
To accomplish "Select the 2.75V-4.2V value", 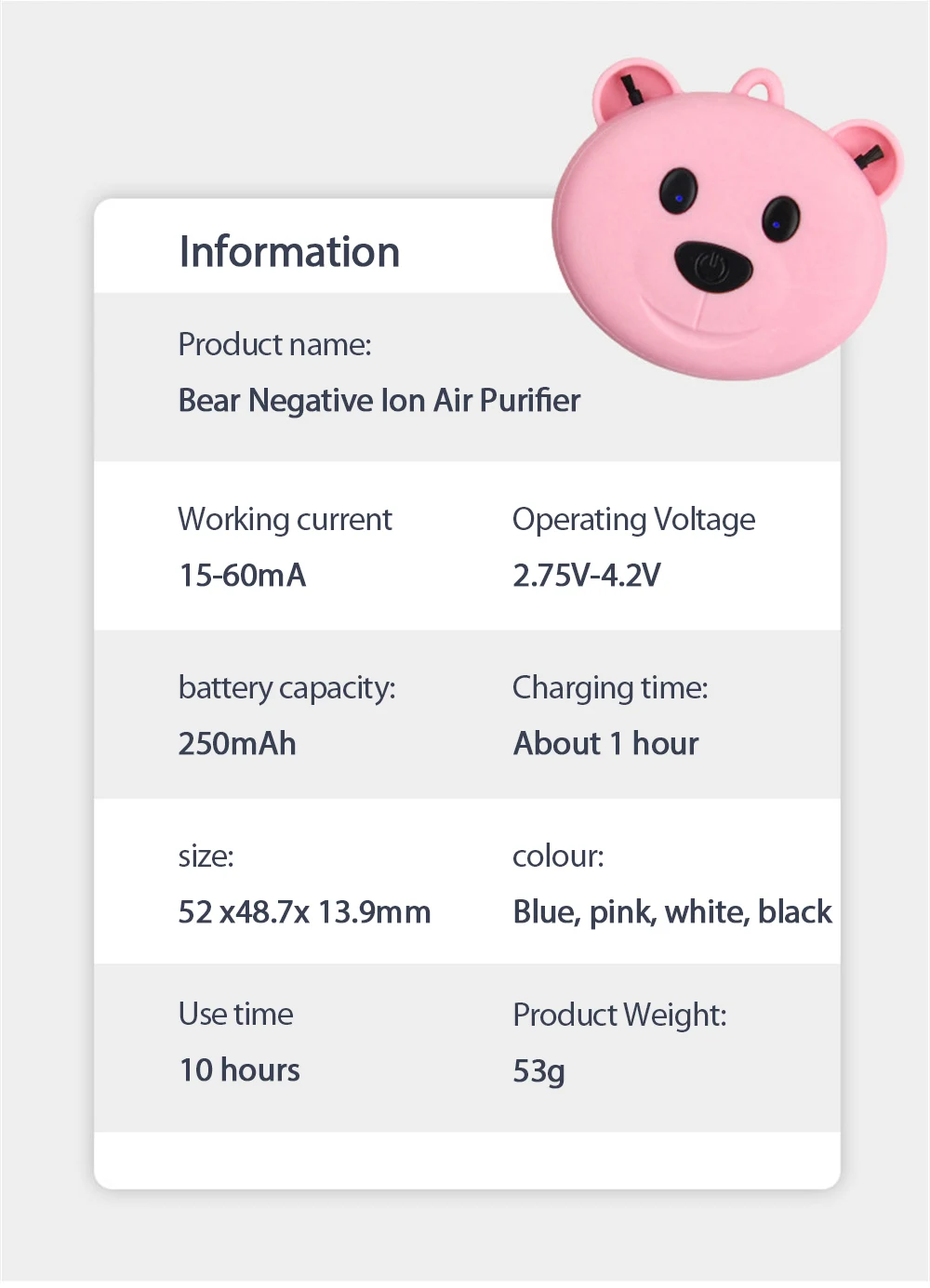I will click(x=587, y=576).
